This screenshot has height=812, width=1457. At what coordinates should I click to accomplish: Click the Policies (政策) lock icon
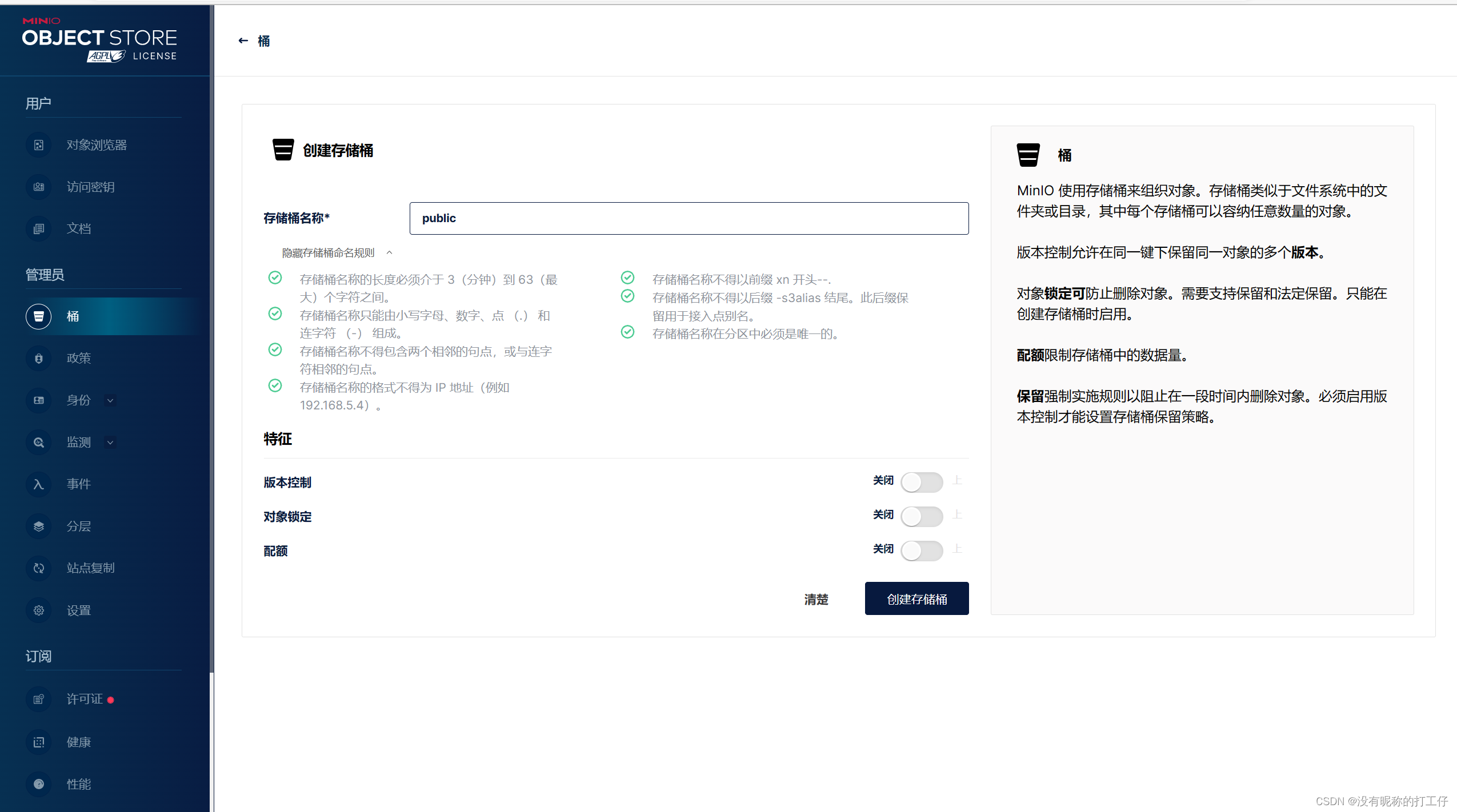tap(39, 358)
